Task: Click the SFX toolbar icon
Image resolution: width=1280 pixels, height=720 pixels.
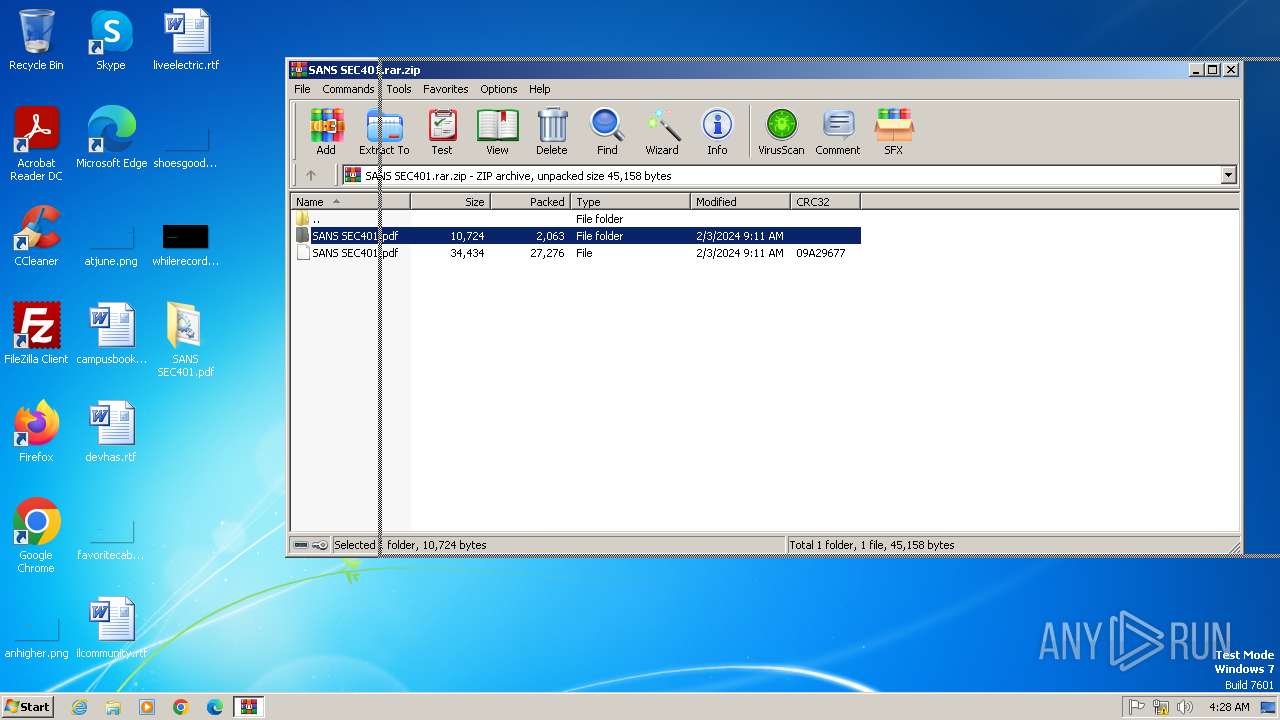Action: [x=893, y=132]
